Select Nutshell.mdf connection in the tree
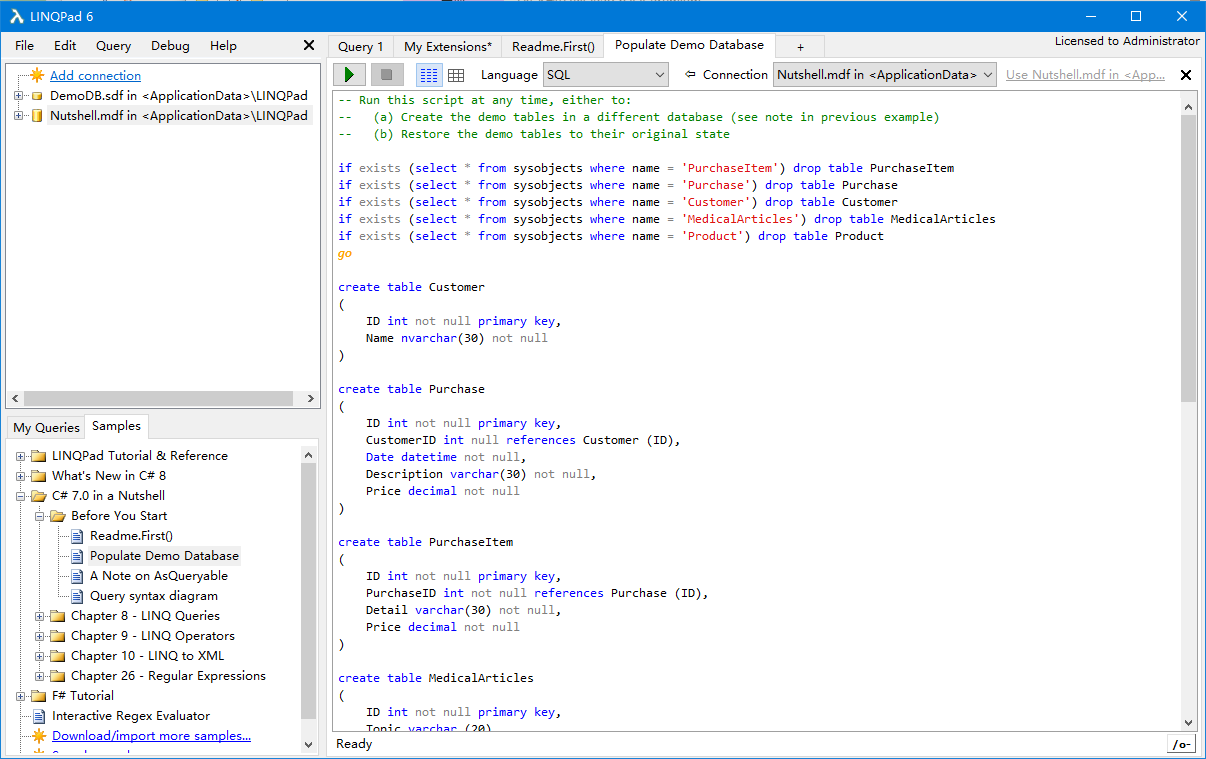The image size is (1206, 759). tap(179, 116)
